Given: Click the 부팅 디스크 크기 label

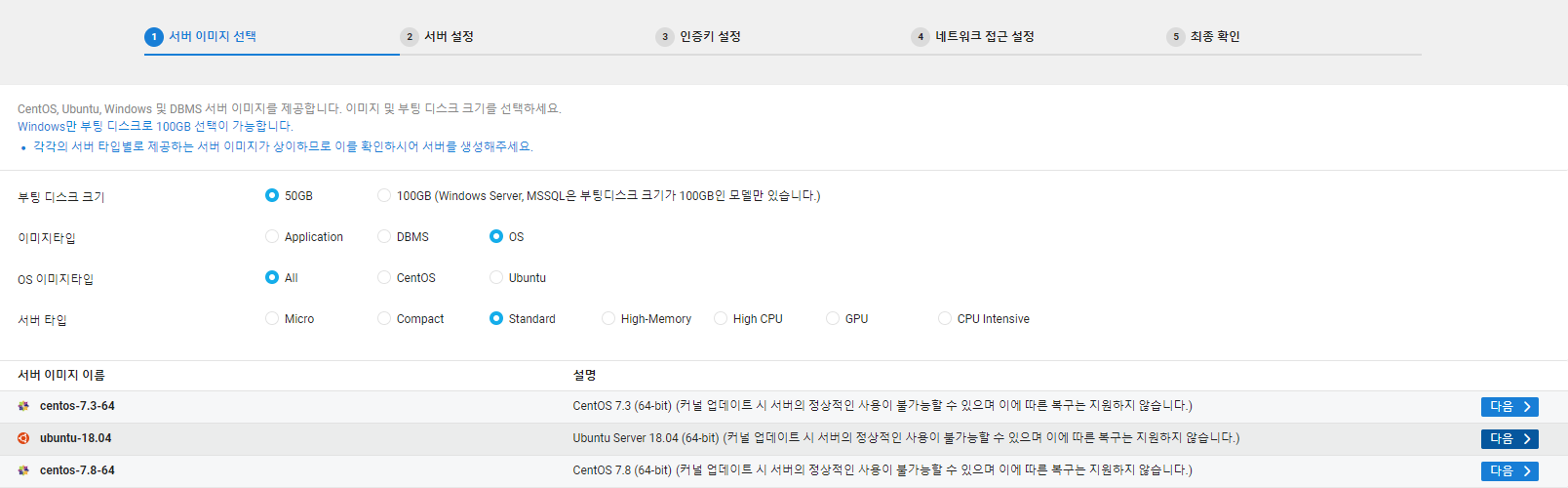Looking at the screenshot, I should [60, 196].
